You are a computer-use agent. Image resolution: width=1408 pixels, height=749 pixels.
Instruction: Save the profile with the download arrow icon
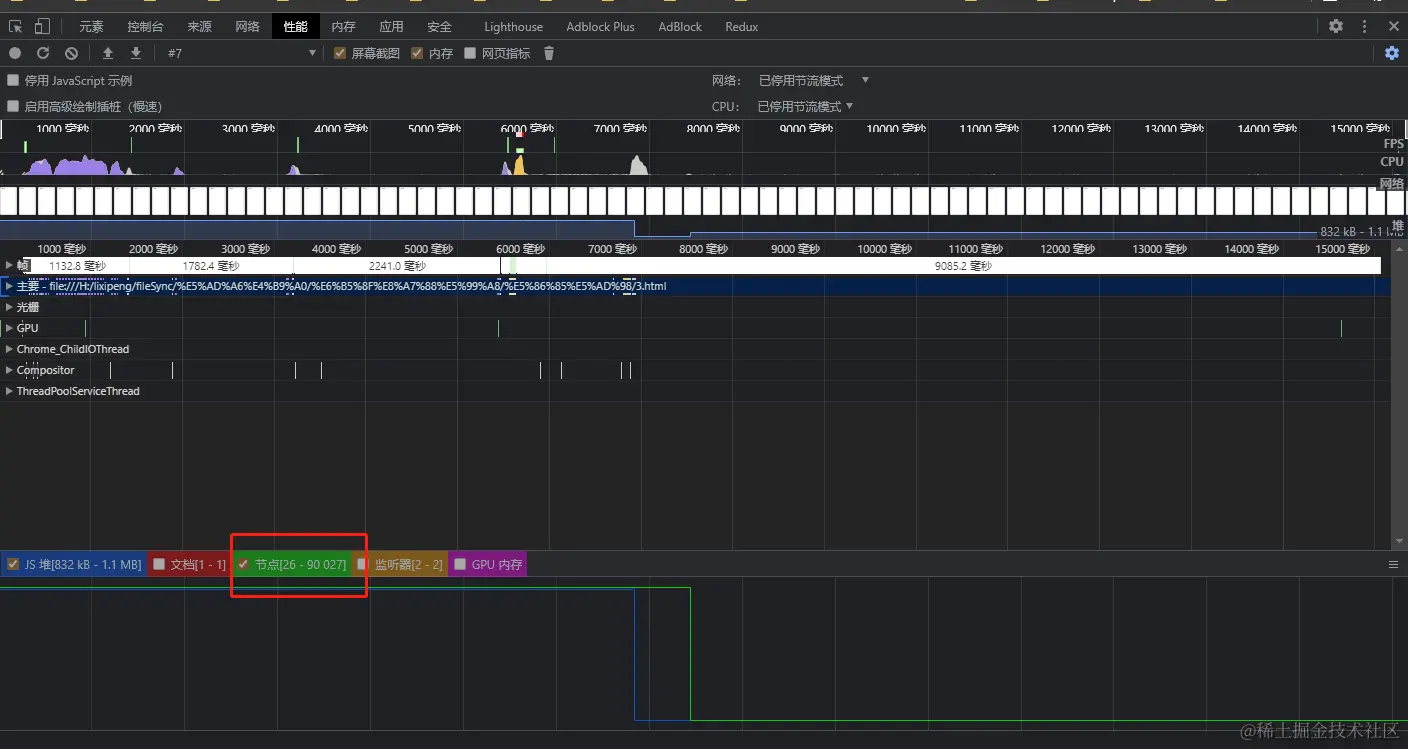click(x=136, y=53)
